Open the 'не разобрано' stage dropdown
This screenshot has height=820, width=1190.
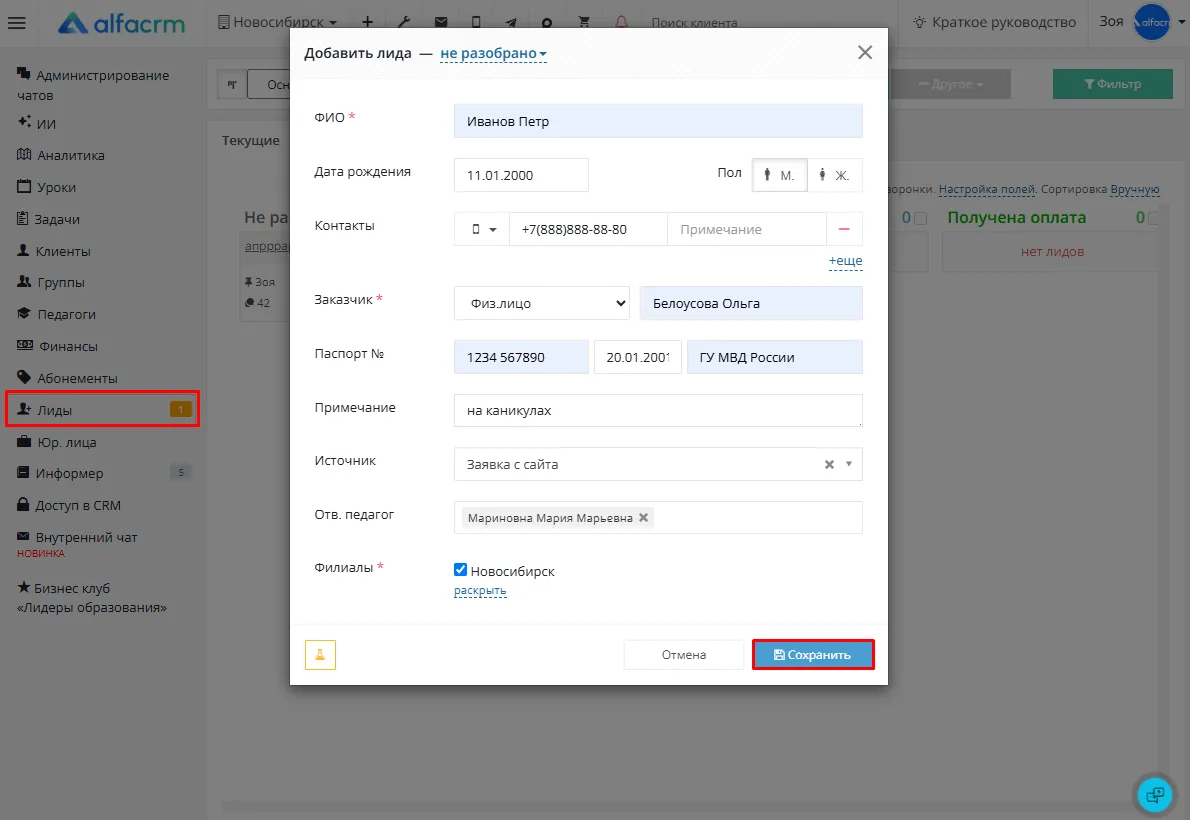[x=493, y=53]
